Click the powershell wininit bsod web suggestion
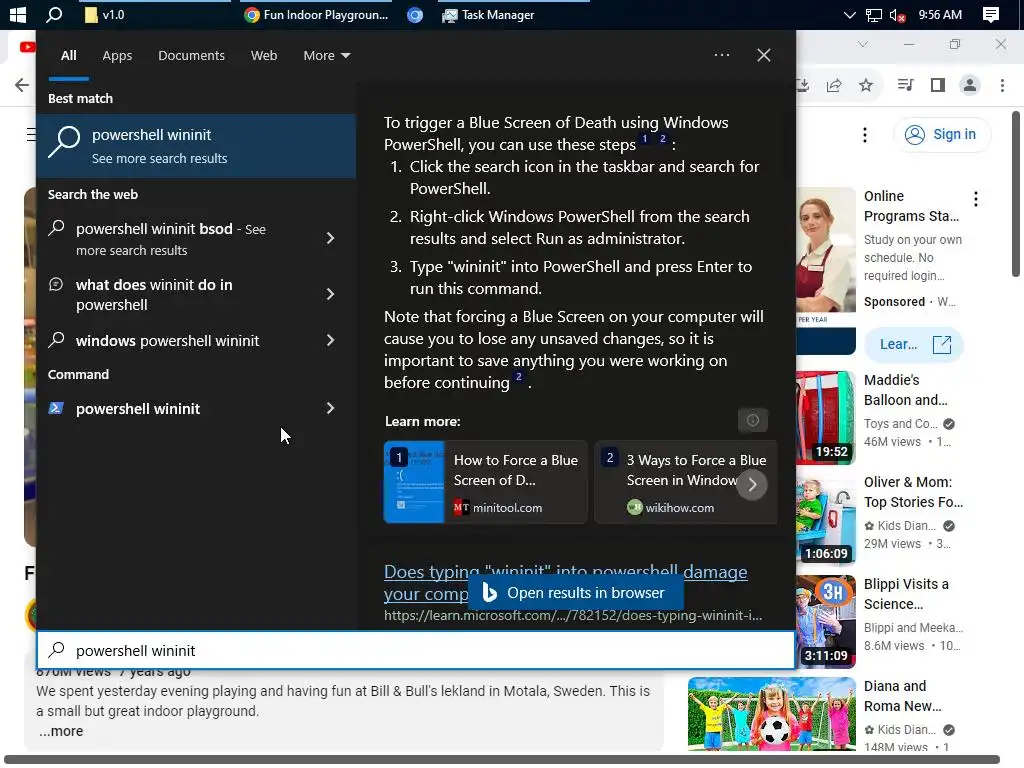The width and height of the screenshot is (1024, 768). pos(171,239)
